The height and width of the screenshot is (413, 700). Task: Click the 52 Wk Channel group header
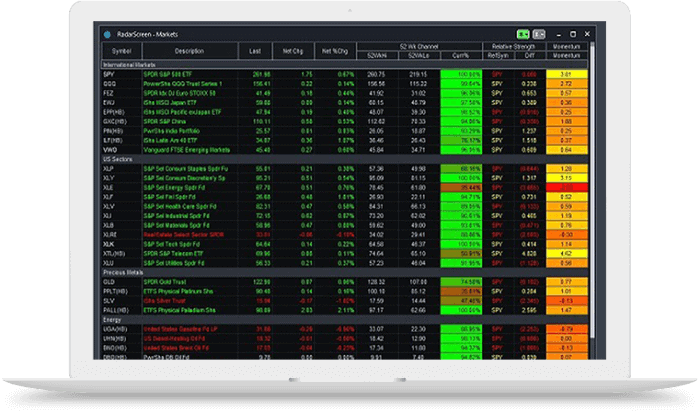pyautogui.click(x=419, y=46)
